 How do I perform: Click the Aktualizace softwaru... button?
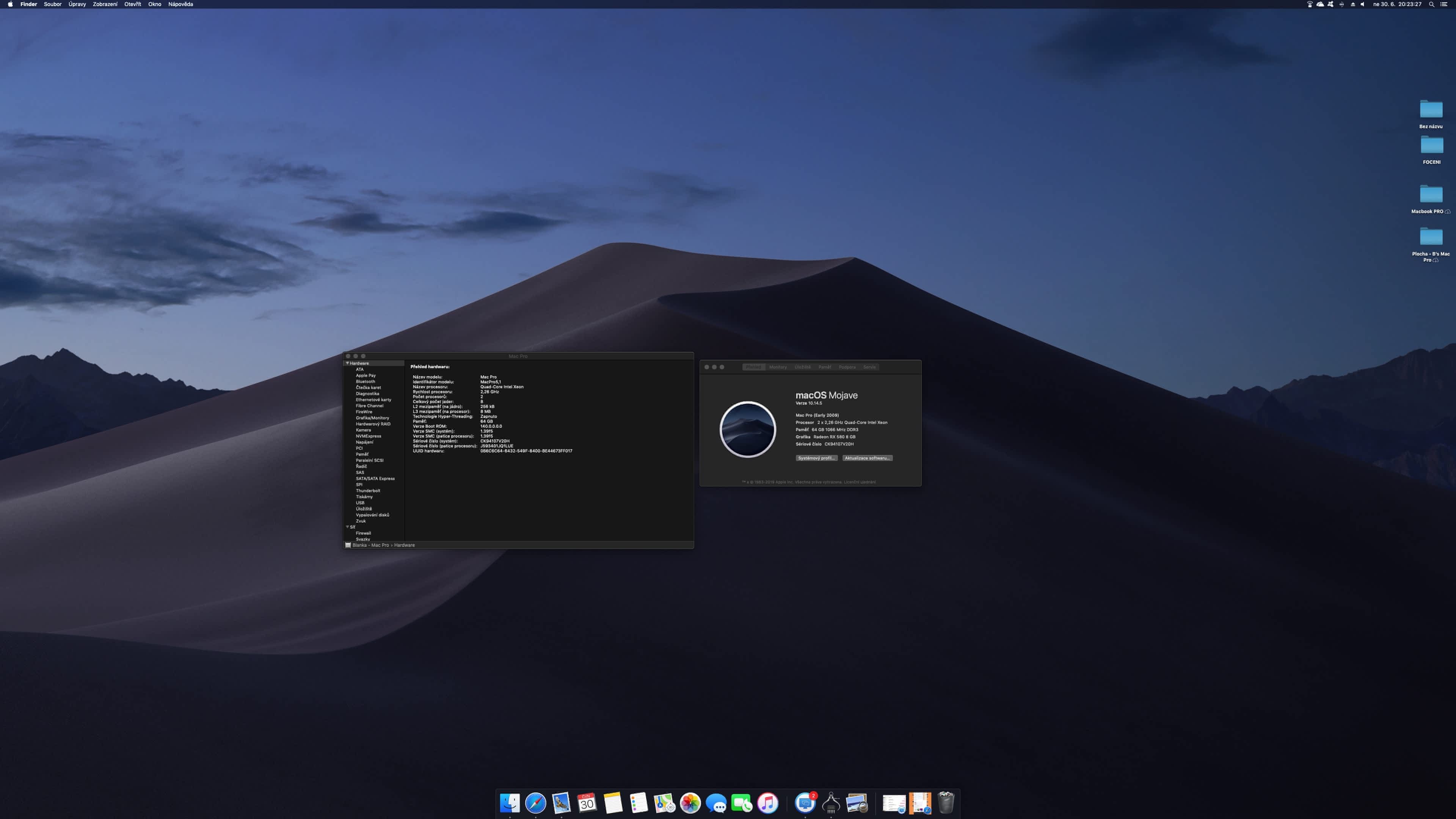point(867,458)
